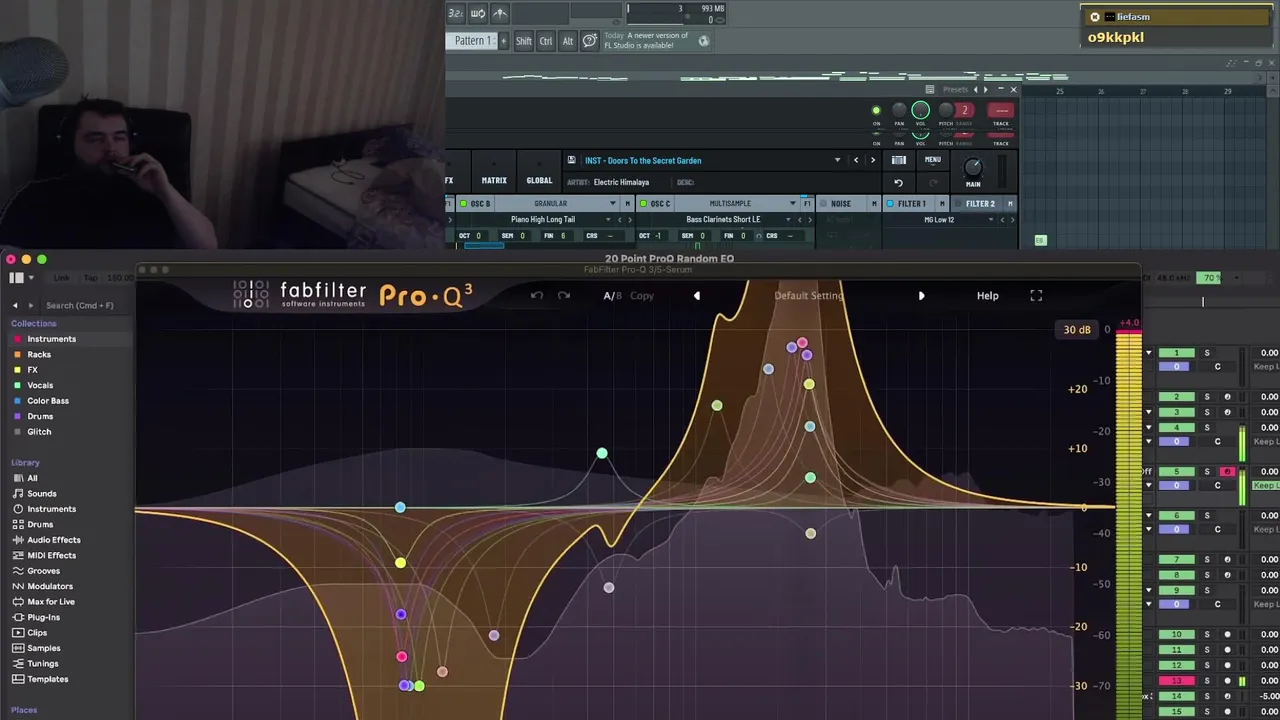Viewport: 1280px width, 720px height.
Task: Open OSC B GRANULAR type dropdown
Action: pyautogui.click(x=613, y=204)
